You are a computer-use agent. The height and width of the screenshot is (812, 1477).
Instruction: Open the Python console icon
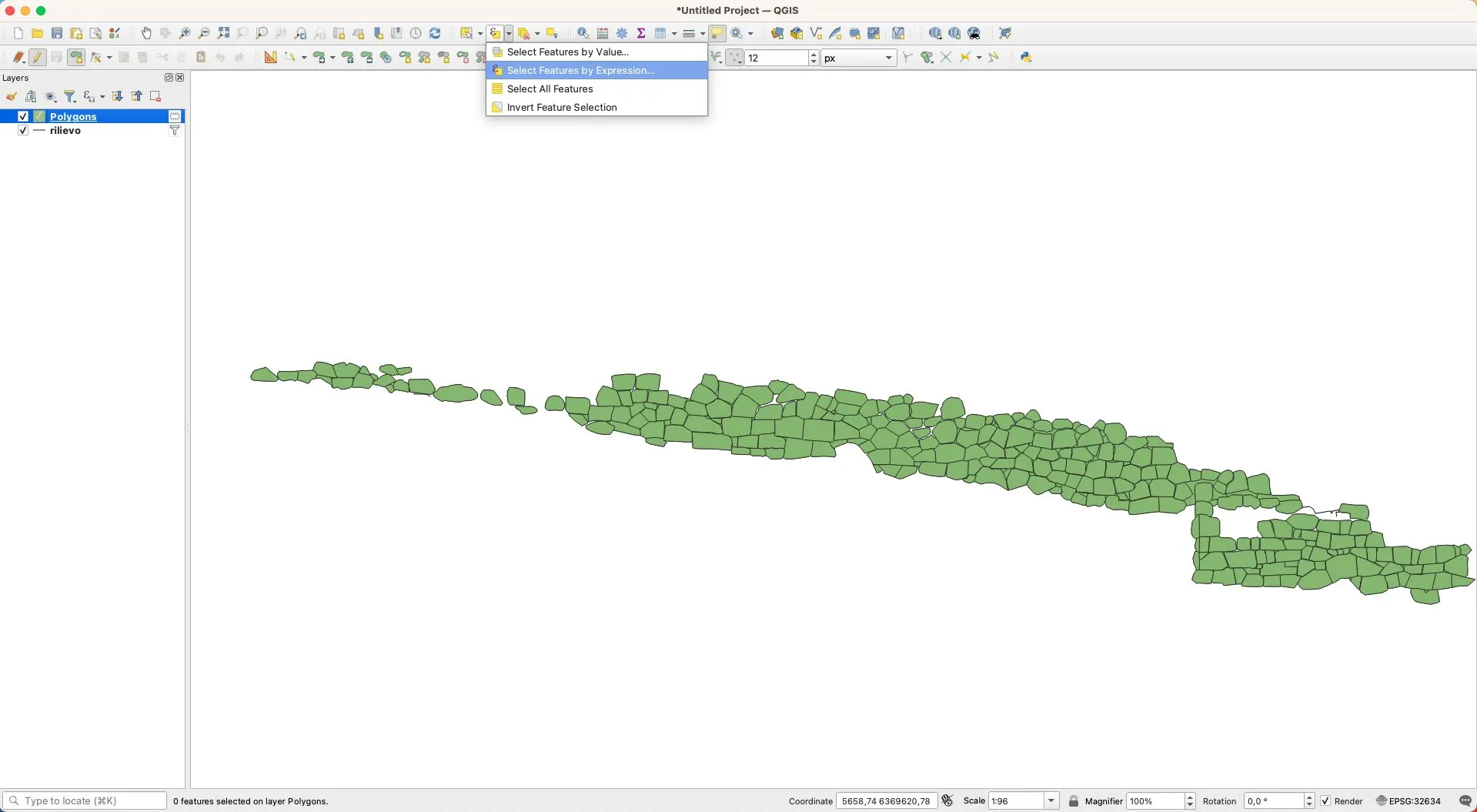(x=1026, y=58)
